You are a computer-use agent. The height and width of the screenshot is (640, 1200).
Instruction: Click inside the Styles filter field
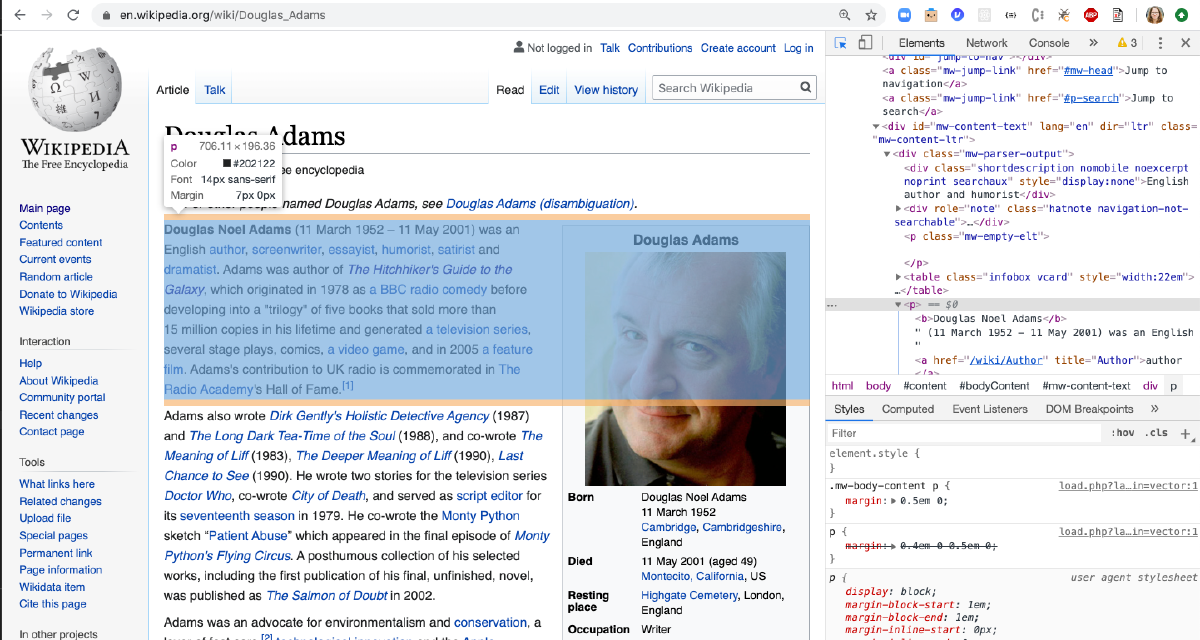(900, 432)
